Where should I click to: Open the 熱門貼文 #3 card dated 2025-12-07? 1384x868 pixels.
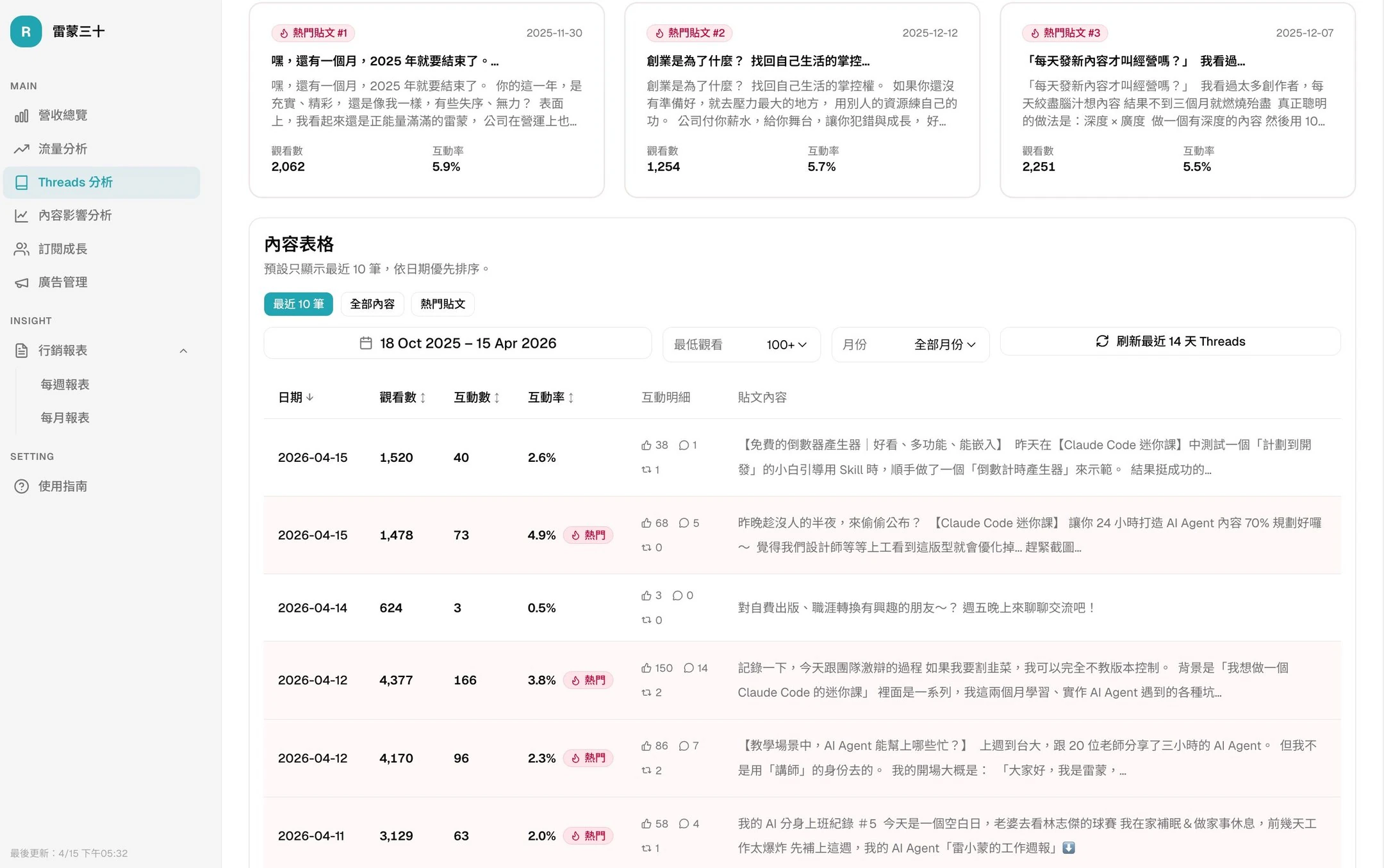[1178, 100]
